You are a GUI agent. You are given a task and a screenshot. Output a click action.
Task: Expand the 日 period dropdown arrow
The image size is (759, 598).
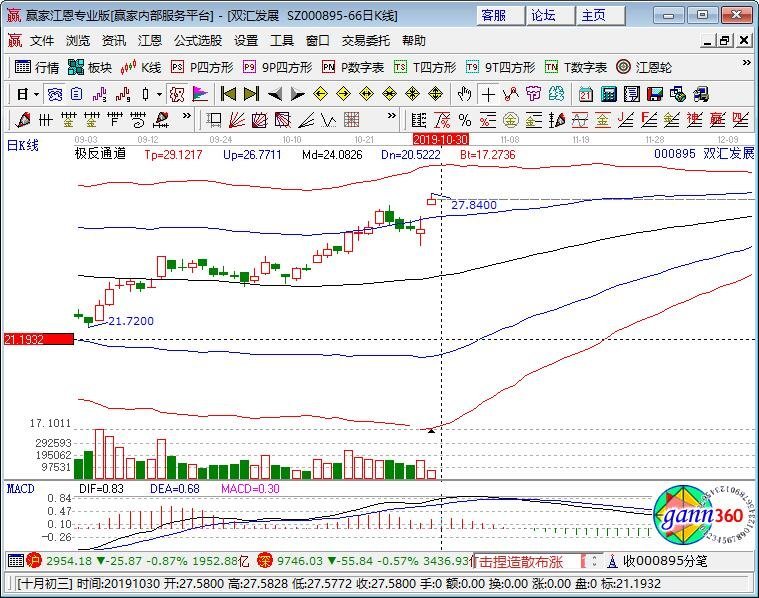pos(36,94)
